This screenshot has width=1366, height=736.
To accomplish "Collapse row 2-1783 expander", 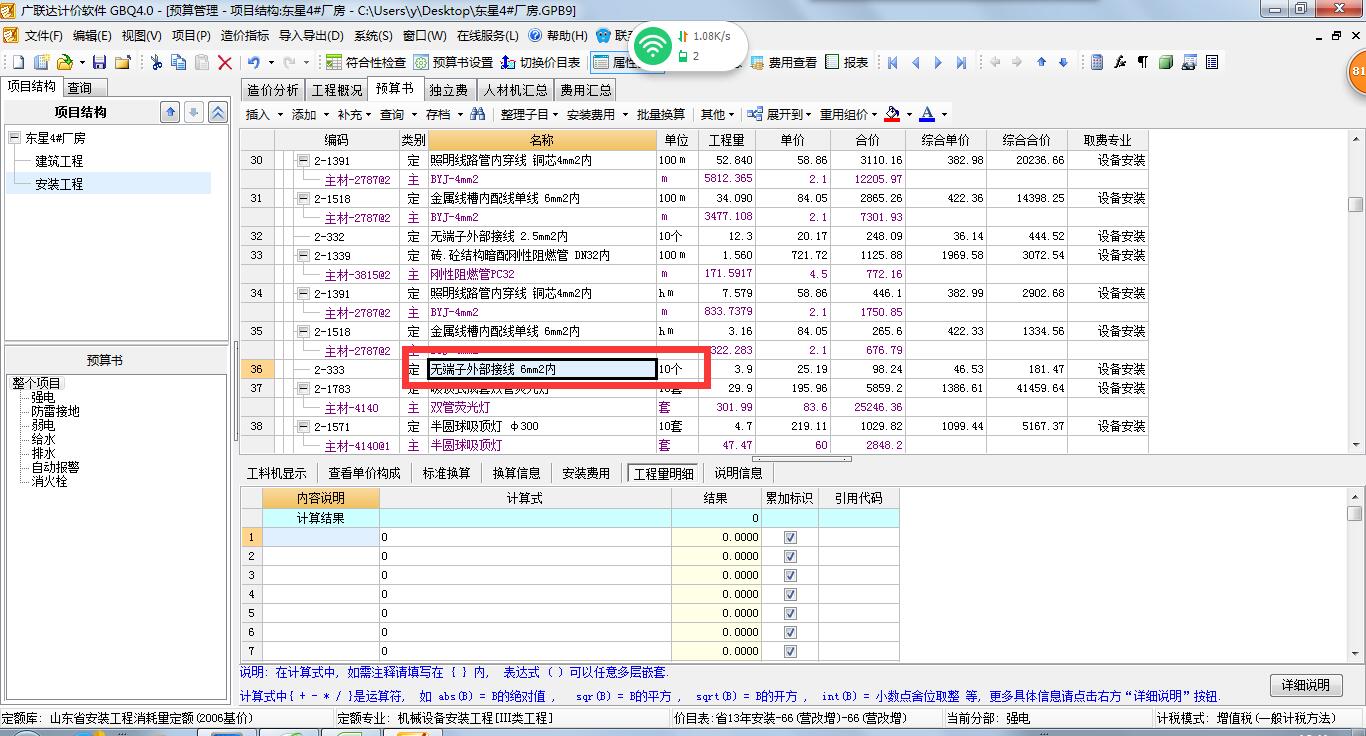I will tap(303, 388).
